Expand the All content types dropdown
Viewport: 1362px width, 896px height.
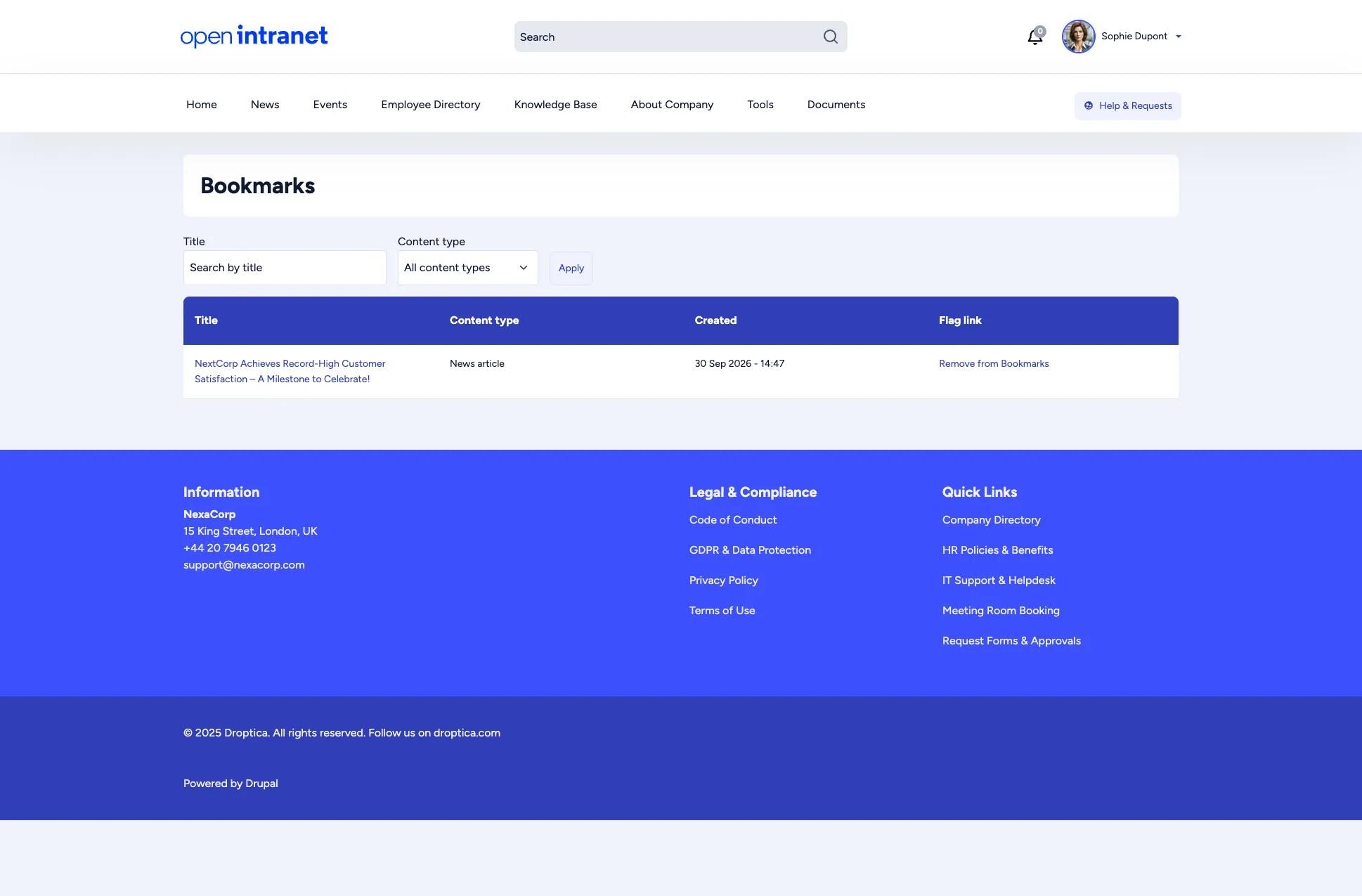[x=467, y=268]
